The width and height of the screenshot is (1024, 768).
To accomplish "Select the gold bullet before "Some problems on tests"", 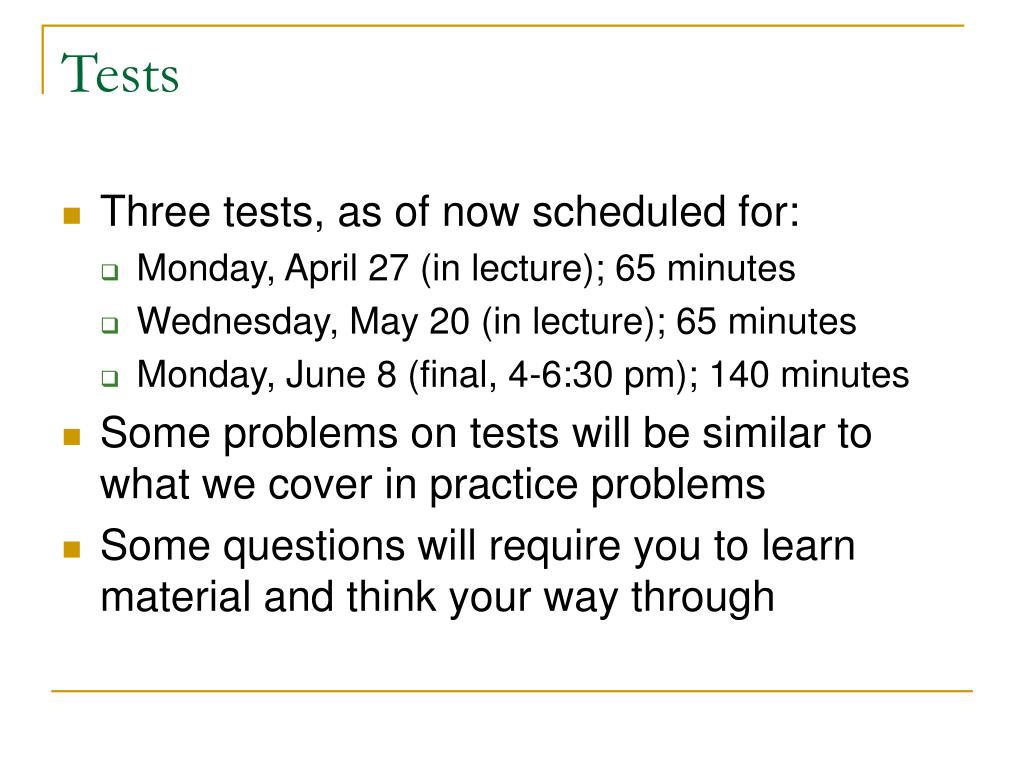I will click(72, 436).
